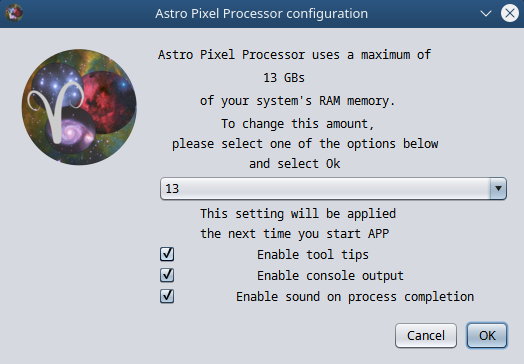Click the Astro Pixel Processor configuration title text

(x=261, y=14)
